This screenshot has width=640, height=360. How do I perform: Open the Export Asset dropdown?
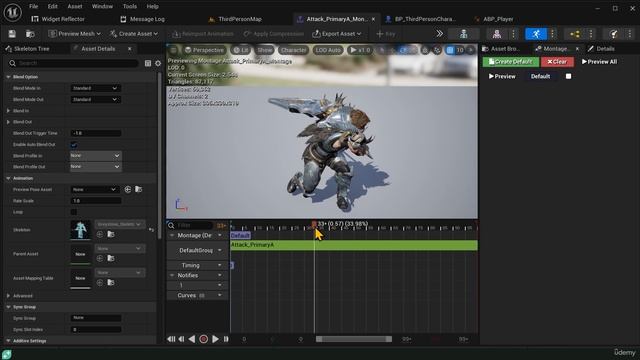click(337, 34)
